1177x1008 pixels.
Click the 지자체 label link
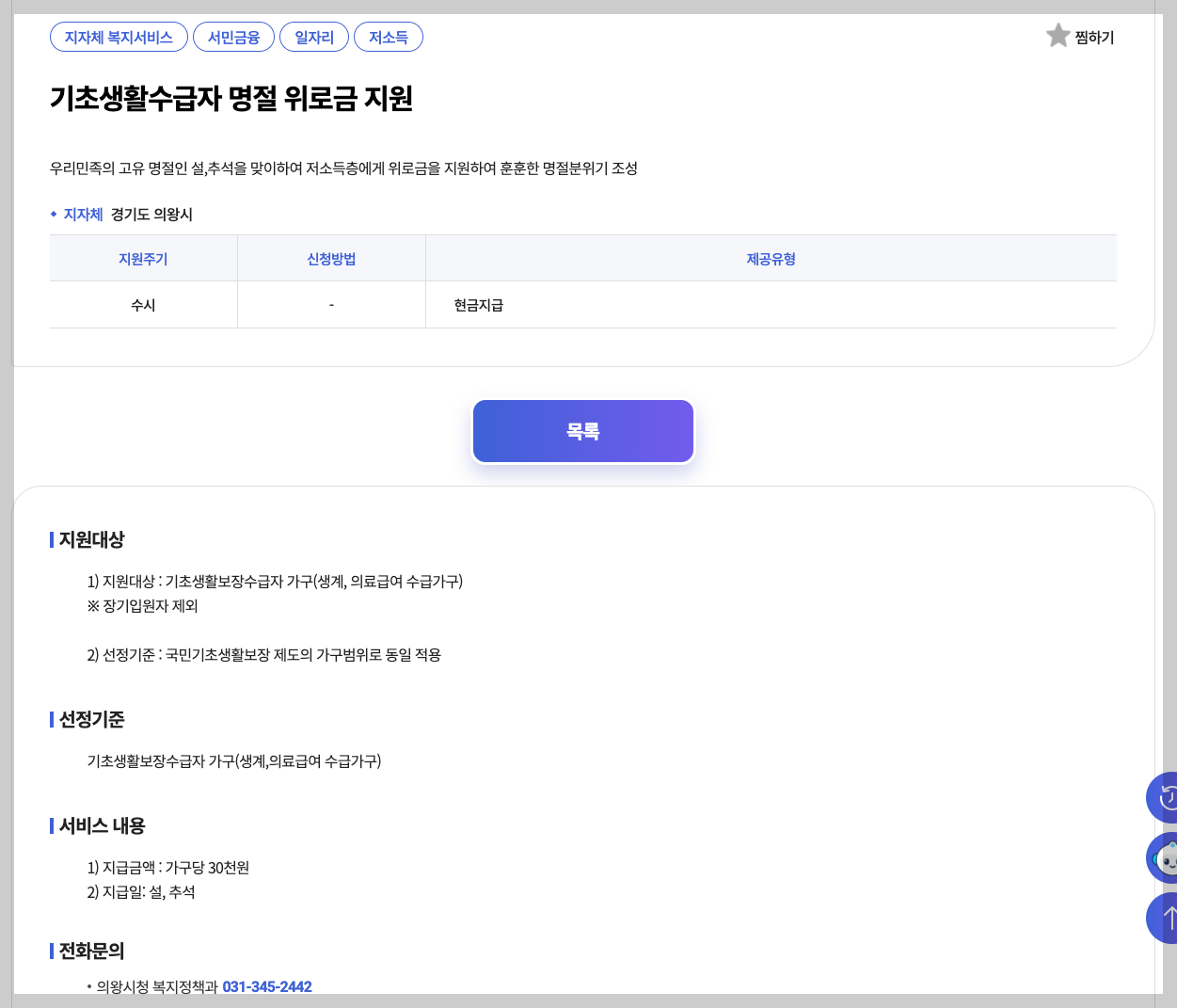pos(82,214)
